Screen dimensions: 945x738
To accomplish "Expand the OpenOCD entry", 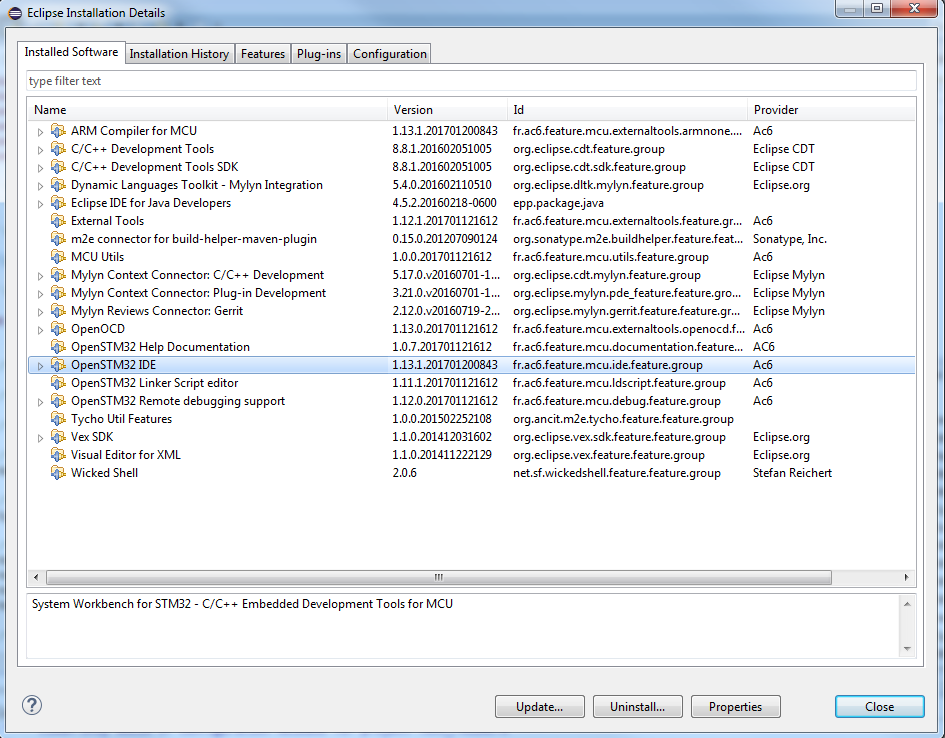I will point(40,330).
